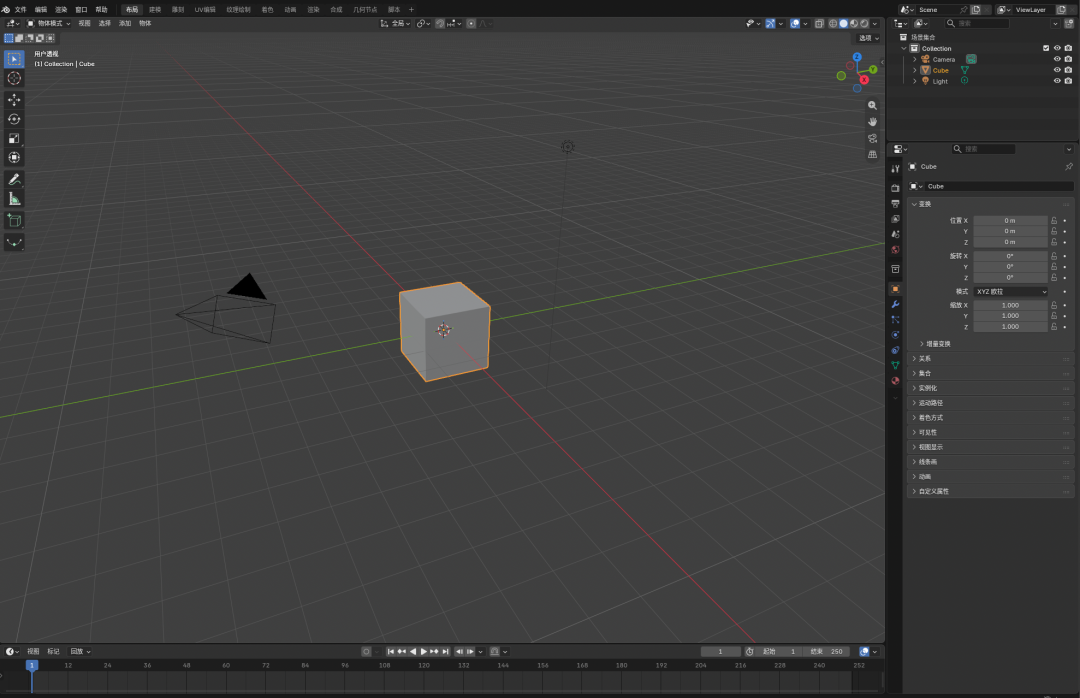
Task: Toggle X-ray view in viewport header
Action: tap(819, 23)
